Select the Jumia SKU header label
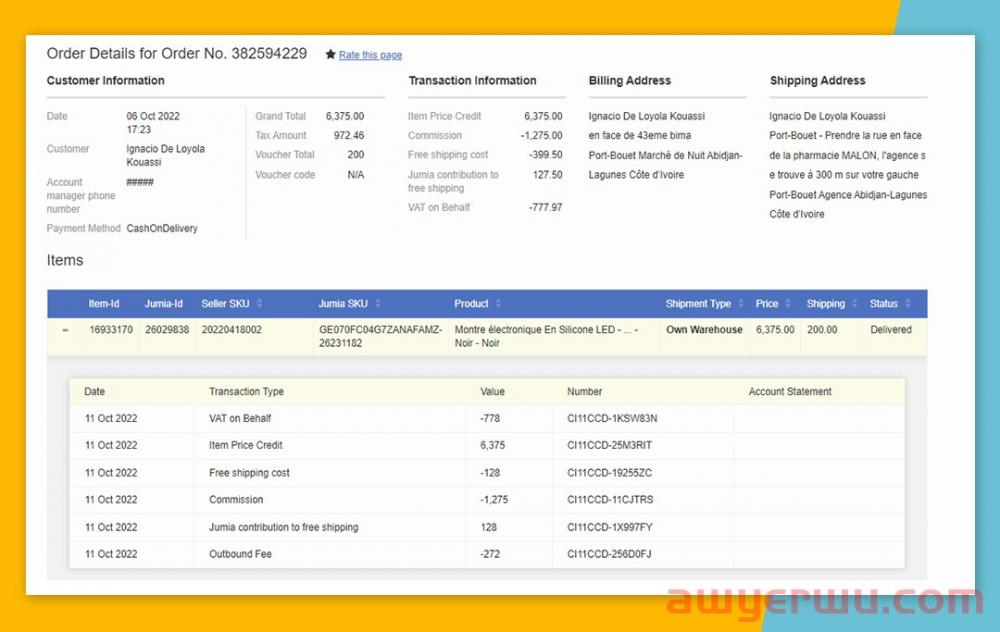 (343, 304)
